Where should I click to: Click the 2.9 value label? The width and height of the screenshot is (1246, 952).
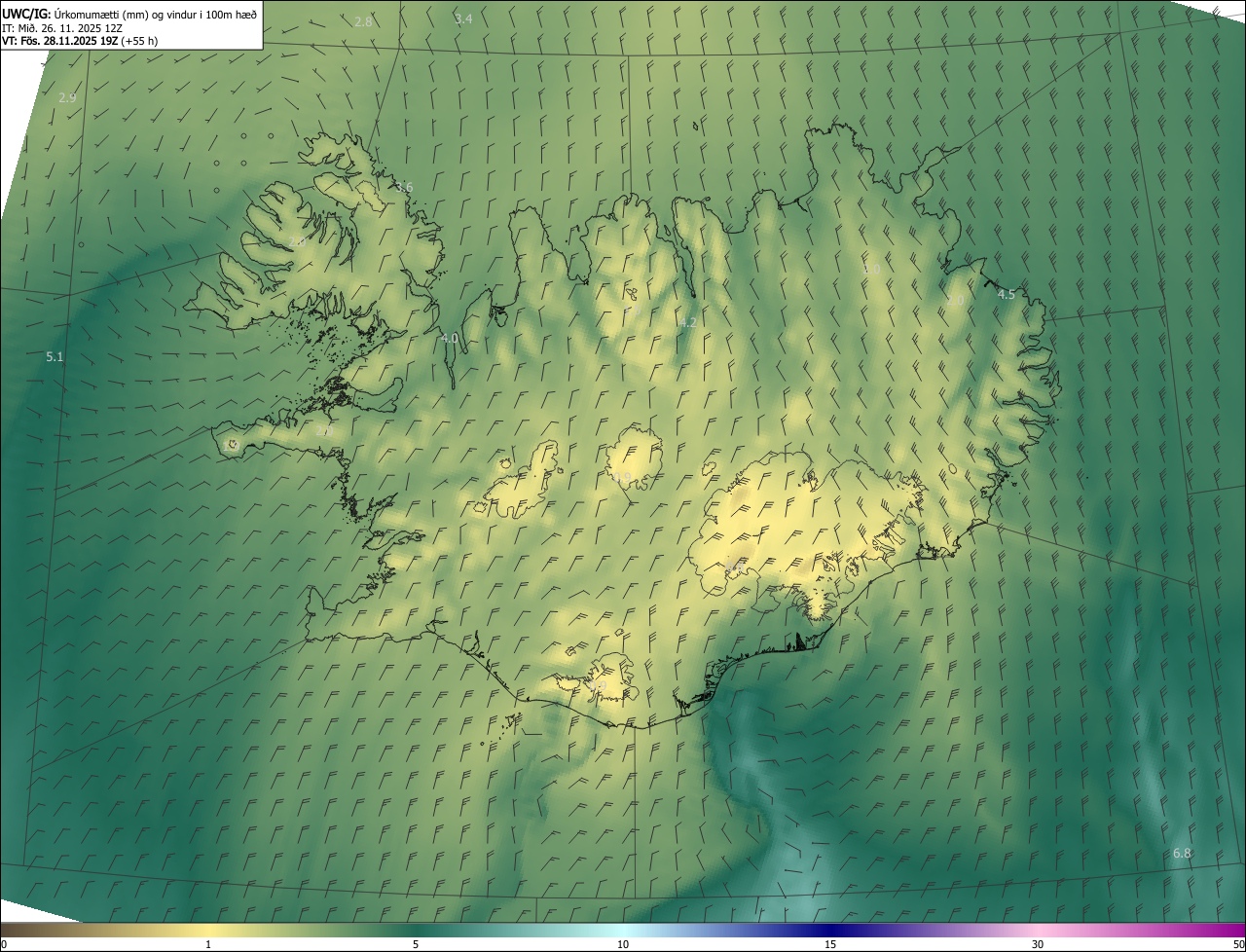pyautogui.click(x=67, y=97)
